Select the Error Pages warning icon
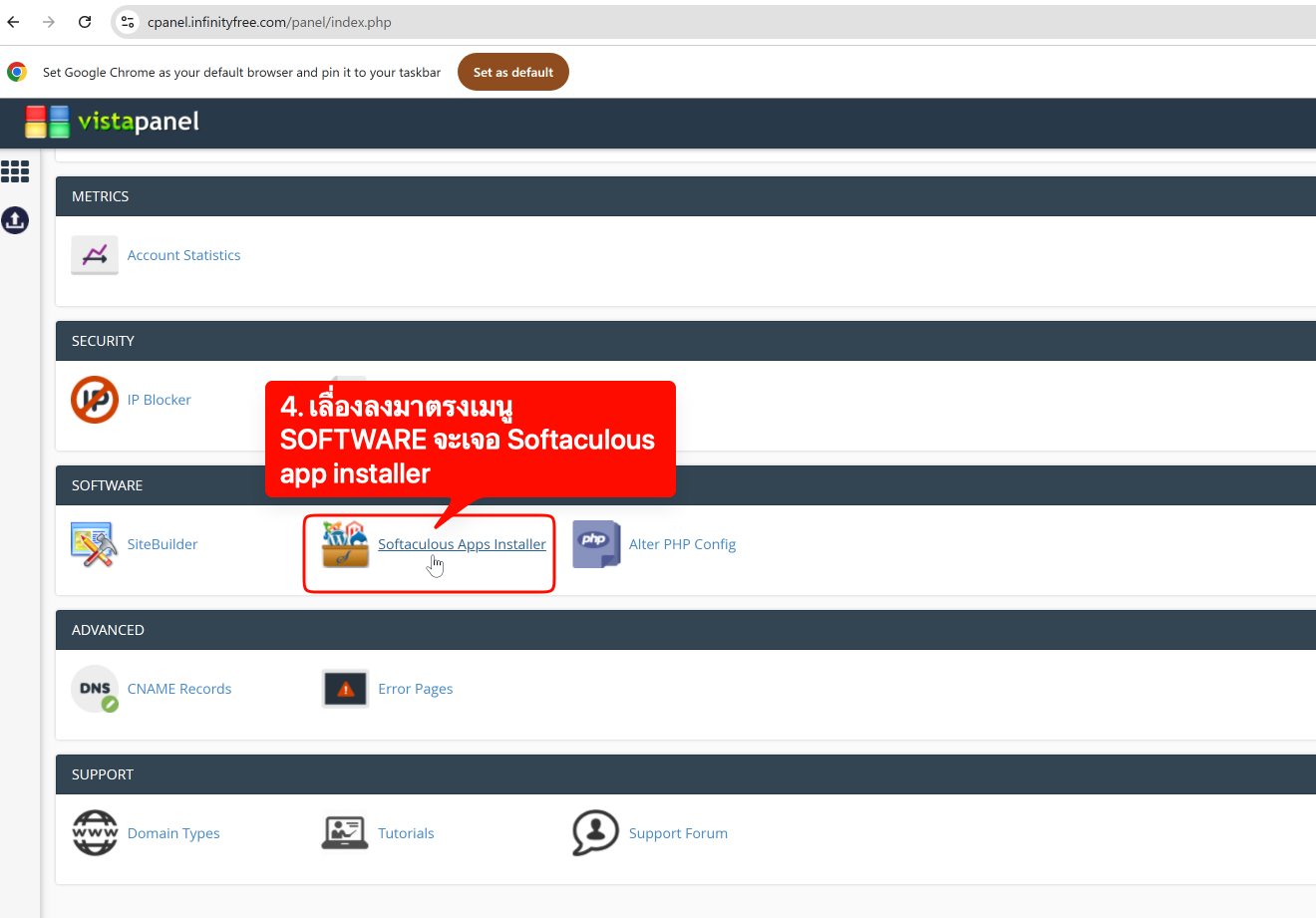The image size is (1316, 918). click(345, 689)
